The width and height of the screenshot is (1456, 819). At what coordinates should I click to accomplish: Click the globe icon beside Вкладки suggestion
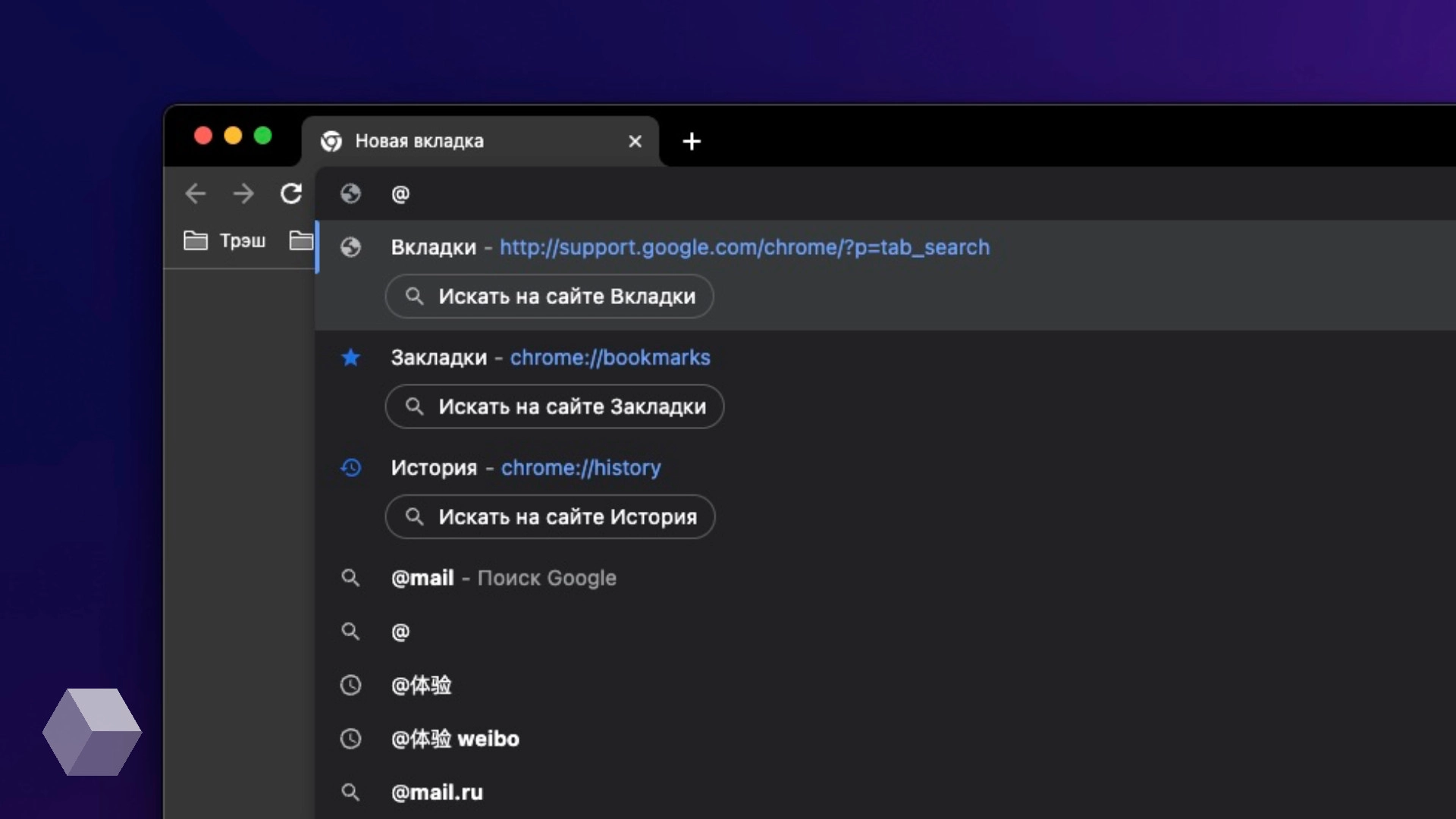click(351, 247)
